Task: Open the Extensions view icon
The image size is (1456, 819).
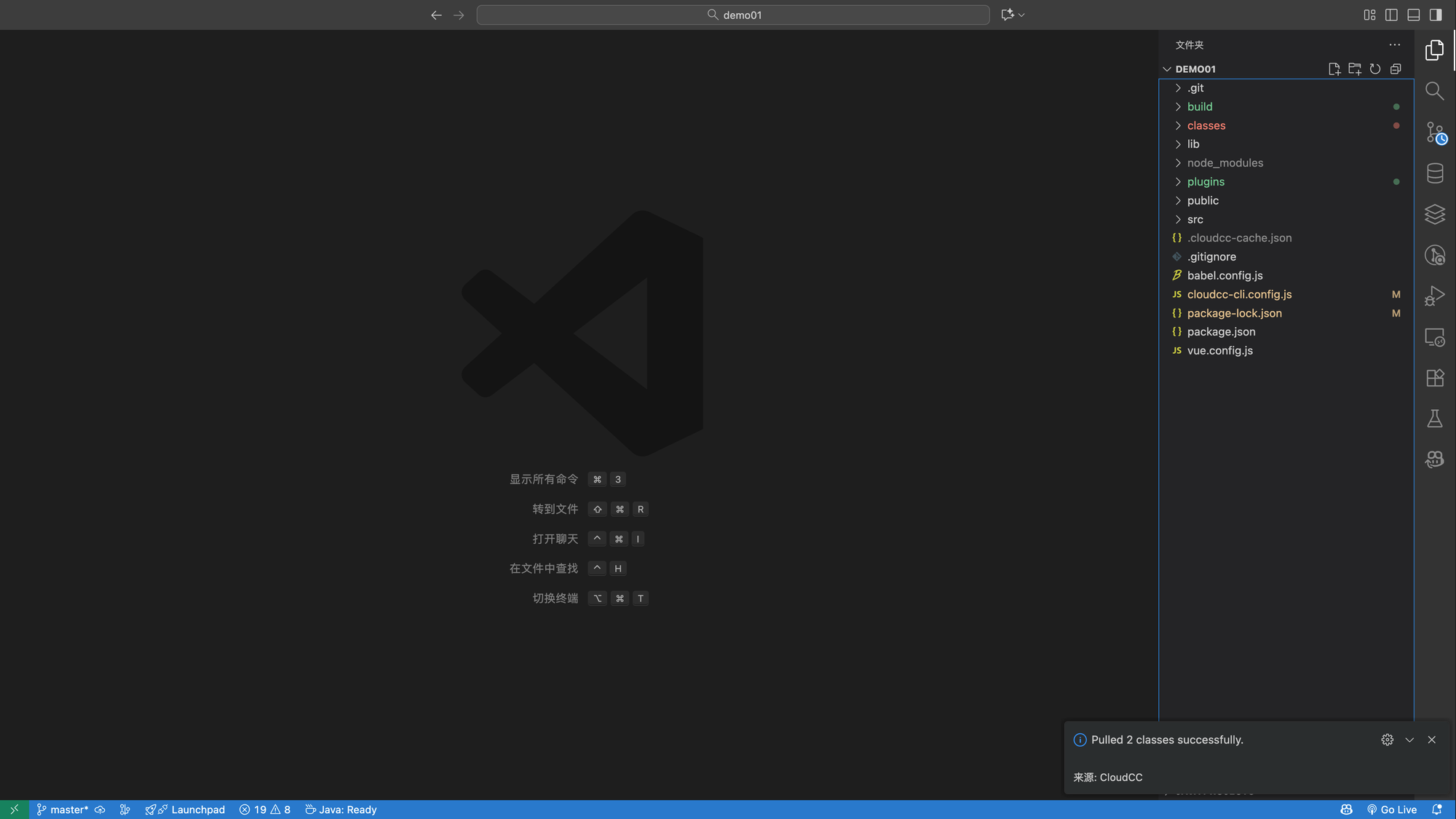Action: click(x=1434, y=378)
